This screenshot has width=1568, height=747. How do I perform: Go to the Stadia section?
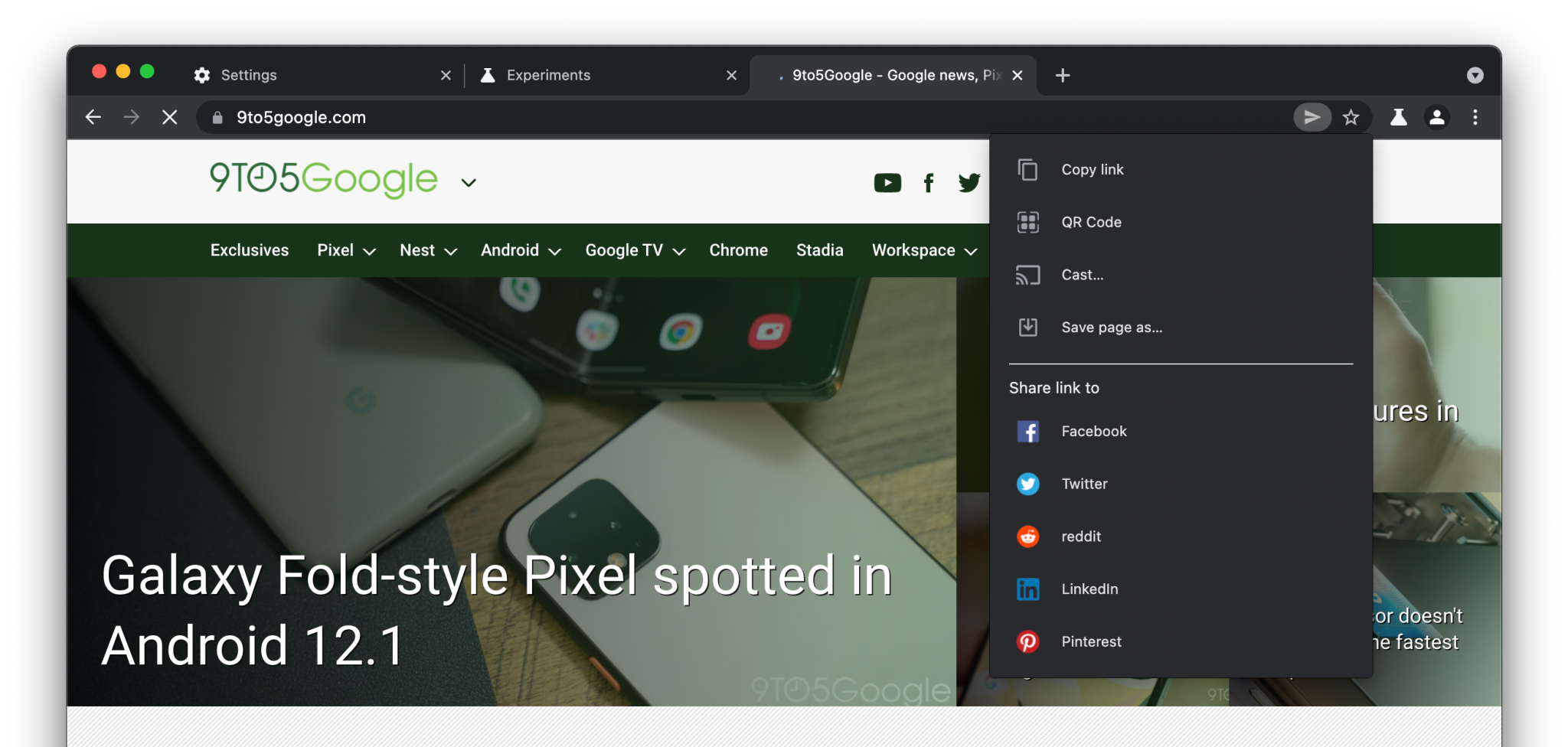pos(819,250)
